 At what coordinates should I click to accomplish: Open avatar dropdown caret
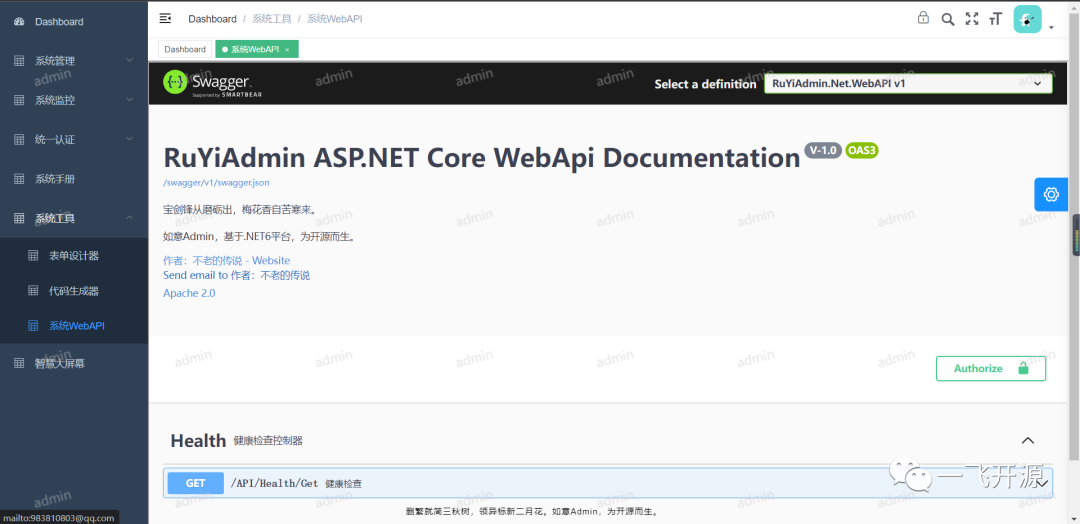1051,28
